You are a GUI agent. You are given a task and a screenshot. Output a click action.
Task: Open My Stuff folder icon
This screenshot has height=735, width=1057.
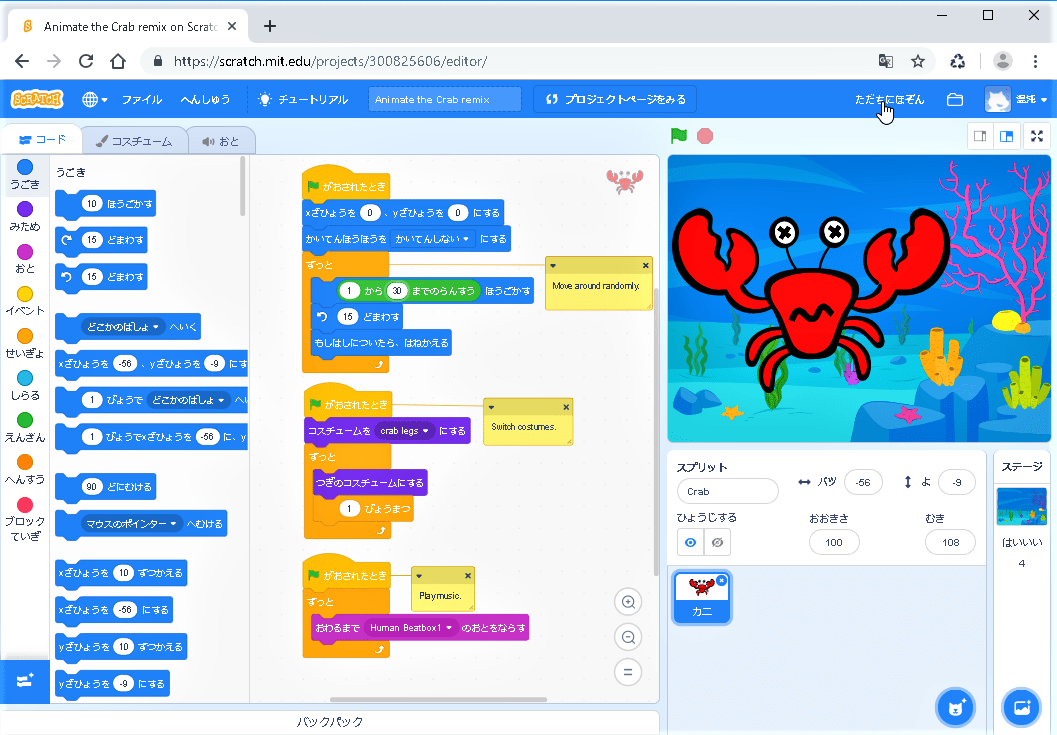click(x=955, y=99)
